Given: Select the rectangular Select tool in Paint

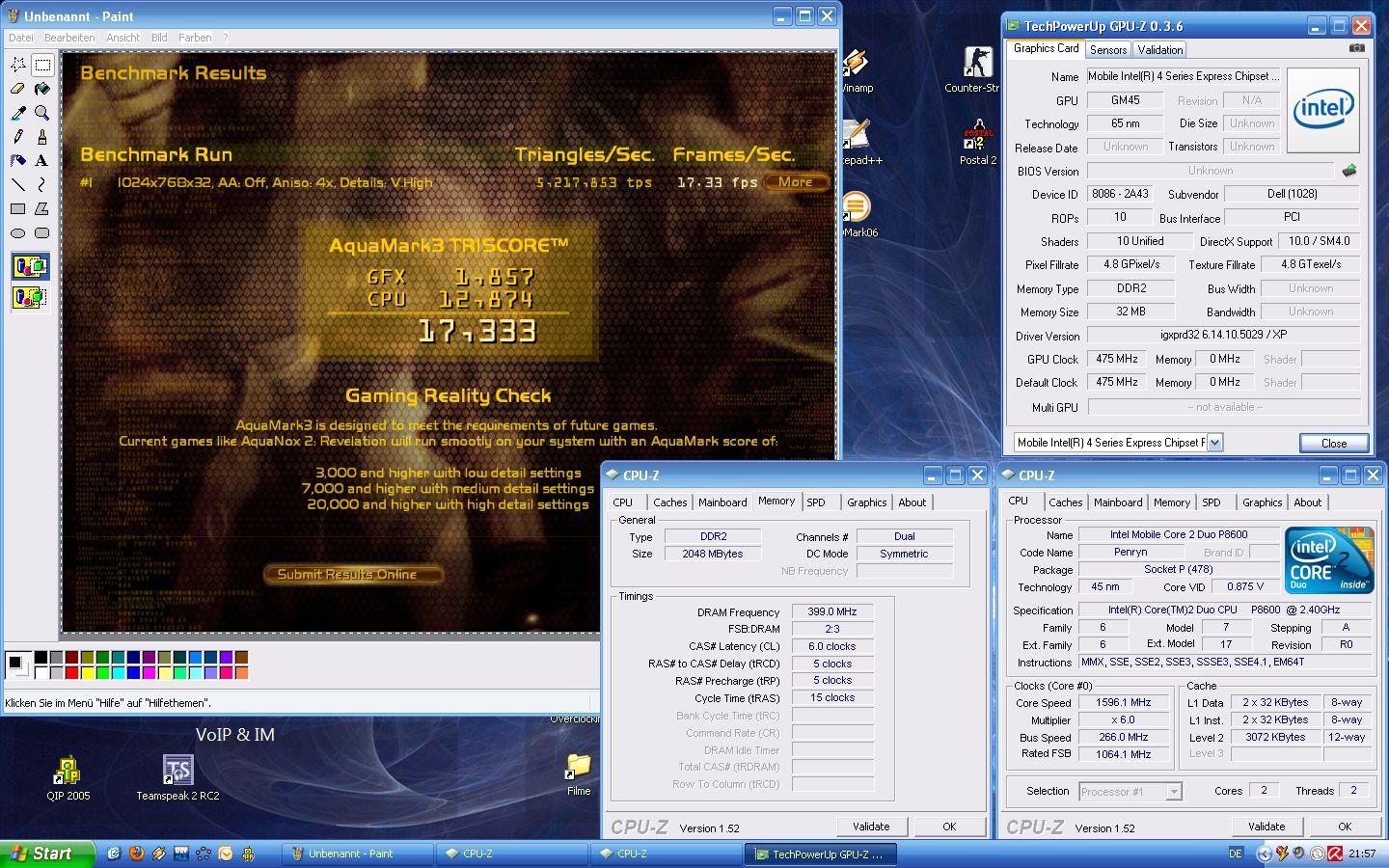Looking at the screenshot, I should pos(42,65).
